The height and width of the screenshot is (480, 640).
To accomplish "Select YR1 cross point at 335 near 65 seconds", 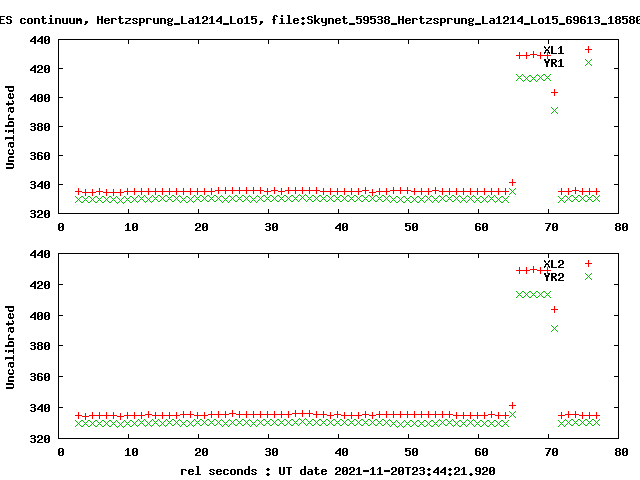I will click(512, 191).
